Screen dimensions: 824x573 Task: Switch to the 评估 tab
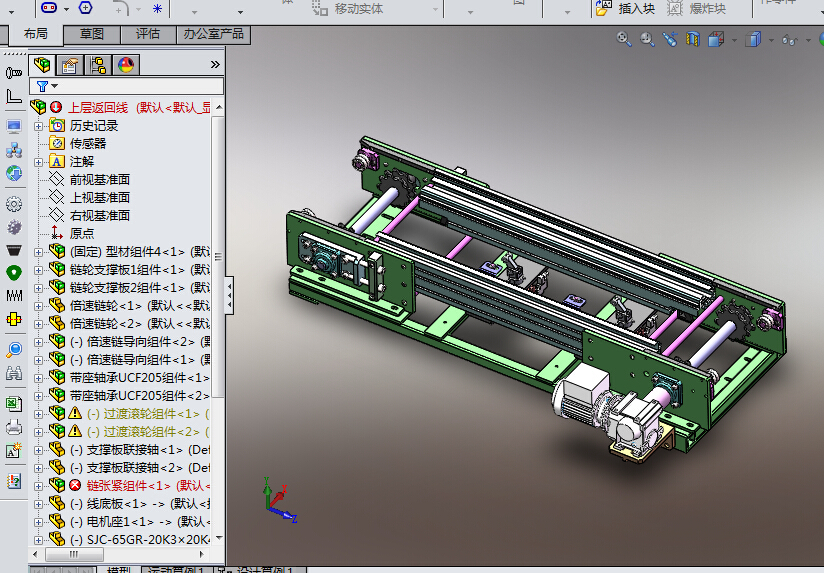(x=147, y=34)
